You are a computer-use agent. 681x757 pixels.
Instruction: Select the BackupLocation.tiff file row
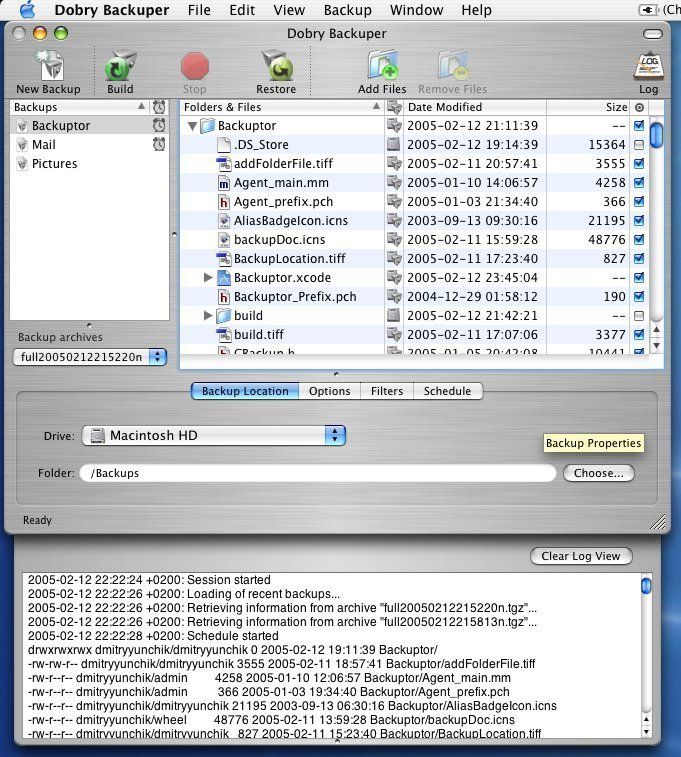pos(415,259)
